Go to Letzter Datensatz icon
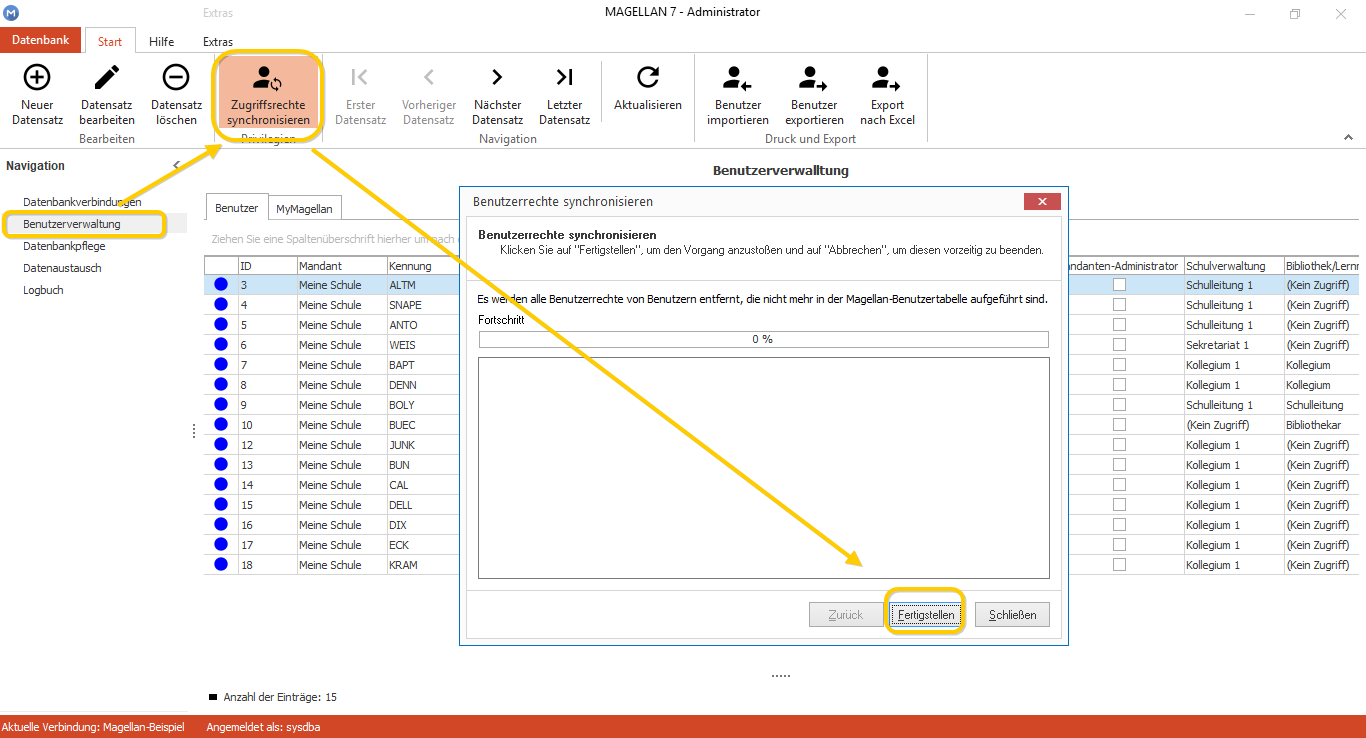 565,77
